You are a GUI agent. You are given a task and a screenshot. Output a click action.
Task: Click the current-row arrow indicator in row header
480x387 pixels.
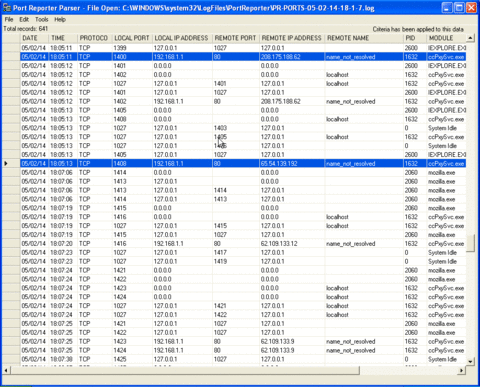click(x=6, y=163)
